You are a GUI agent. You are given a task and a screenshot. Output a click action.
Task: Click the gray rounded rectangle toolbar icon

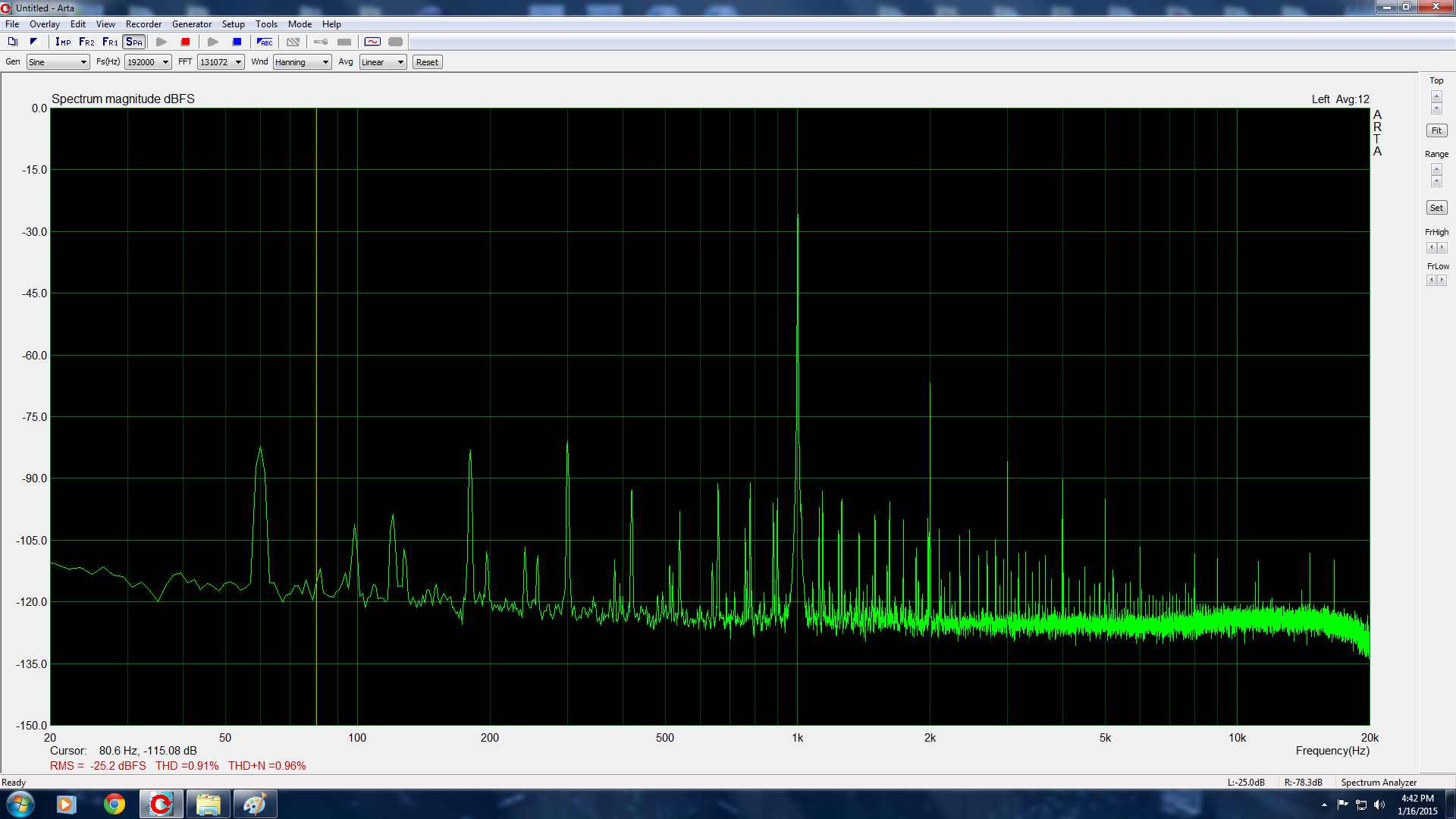tap(395, 42)
